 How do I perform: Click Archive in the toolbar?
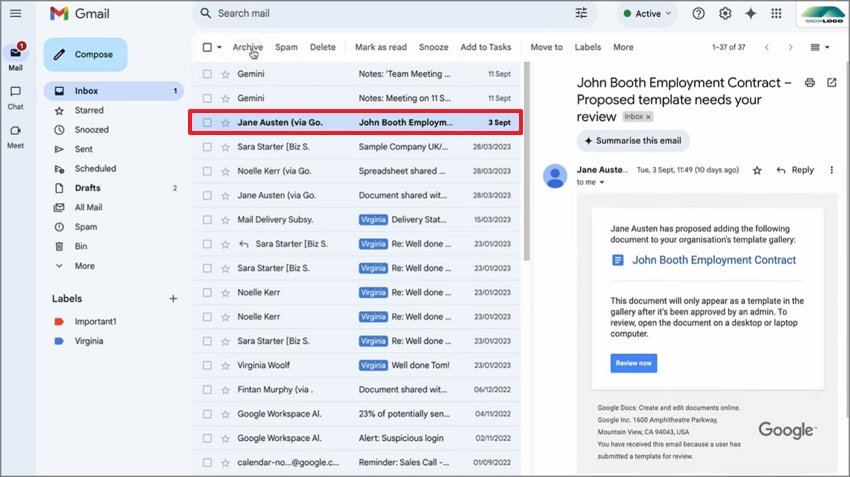tap(247, 47)
